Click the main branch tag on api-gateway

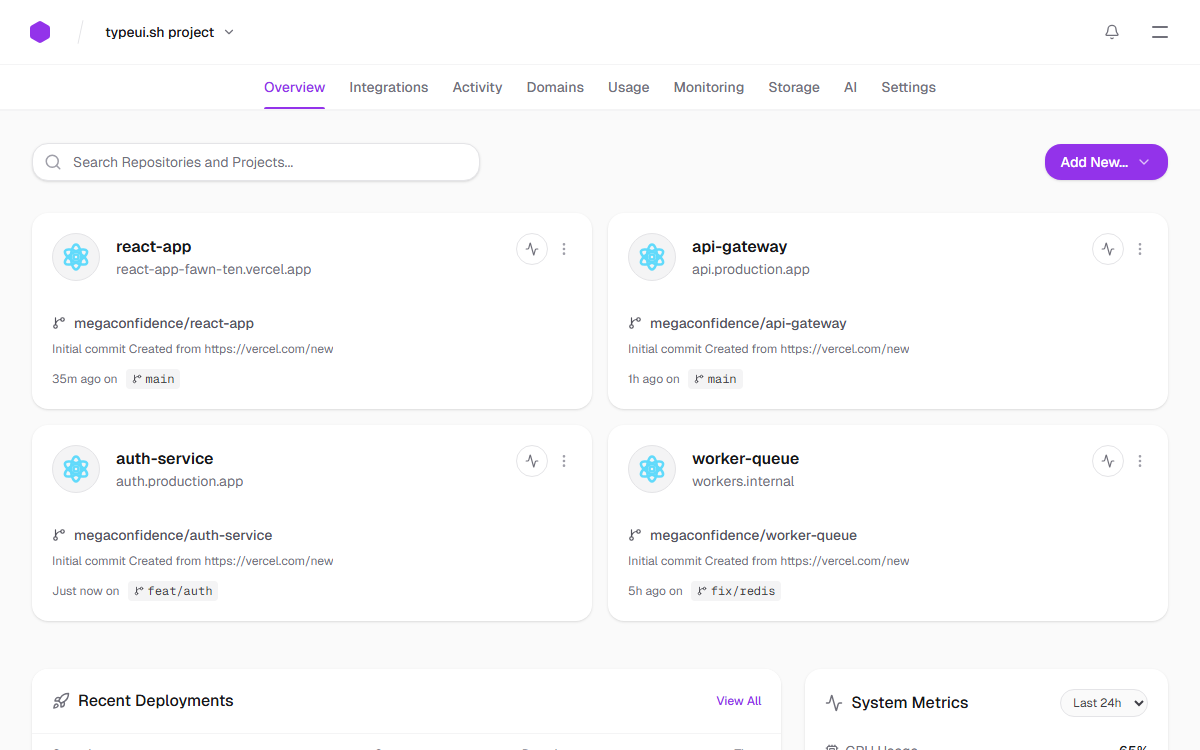coord(715,379)
